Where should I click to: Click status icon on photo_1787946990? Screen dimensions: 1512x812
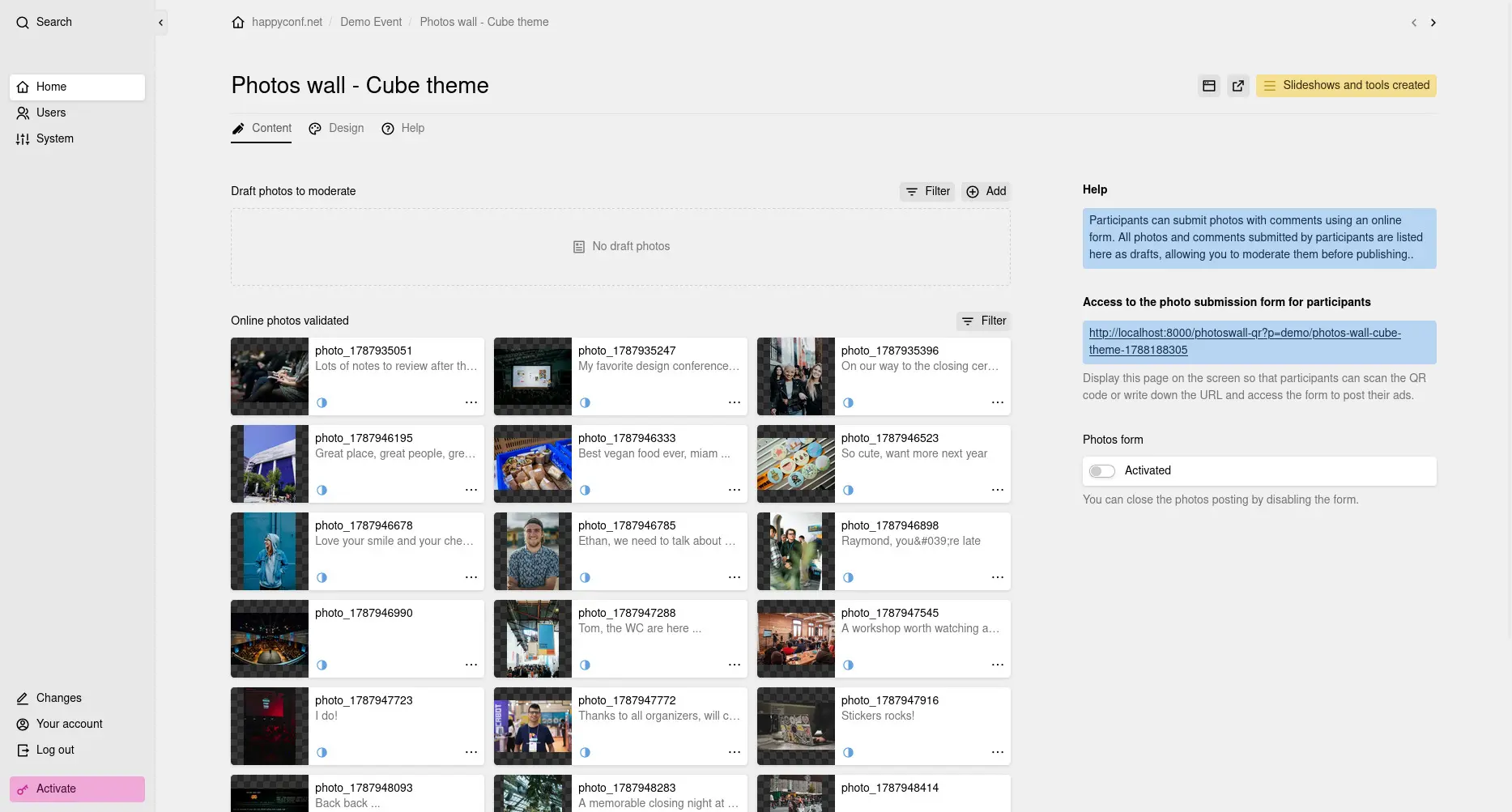[x=322, y=665]
